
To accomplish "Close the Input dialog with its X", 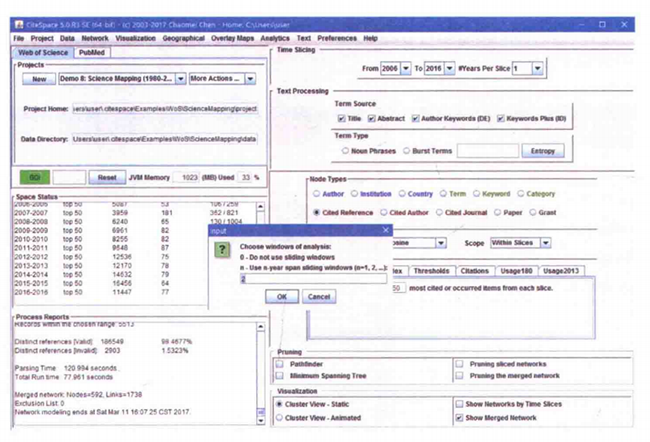I will (385, 229).
